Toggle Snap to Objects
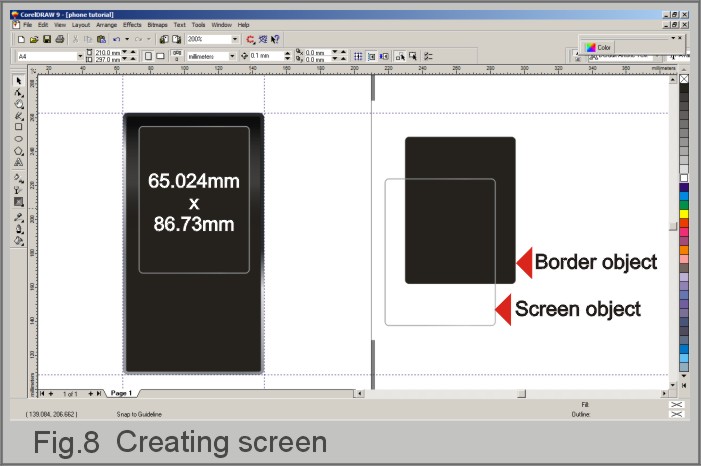Screen dimensions: 701x466 point(384,56)
